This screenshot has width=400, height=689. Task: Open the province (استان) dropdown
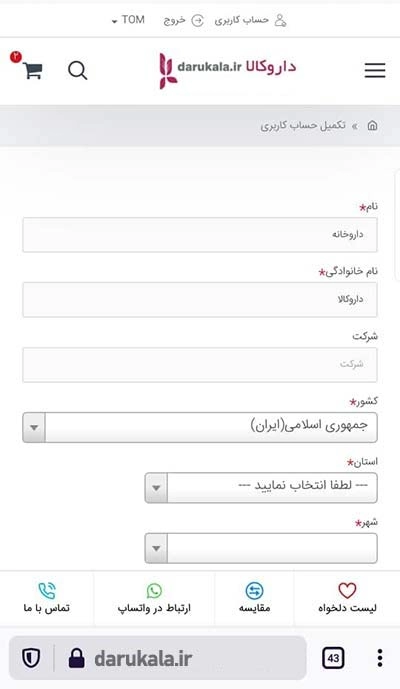(x=261, y=488)
